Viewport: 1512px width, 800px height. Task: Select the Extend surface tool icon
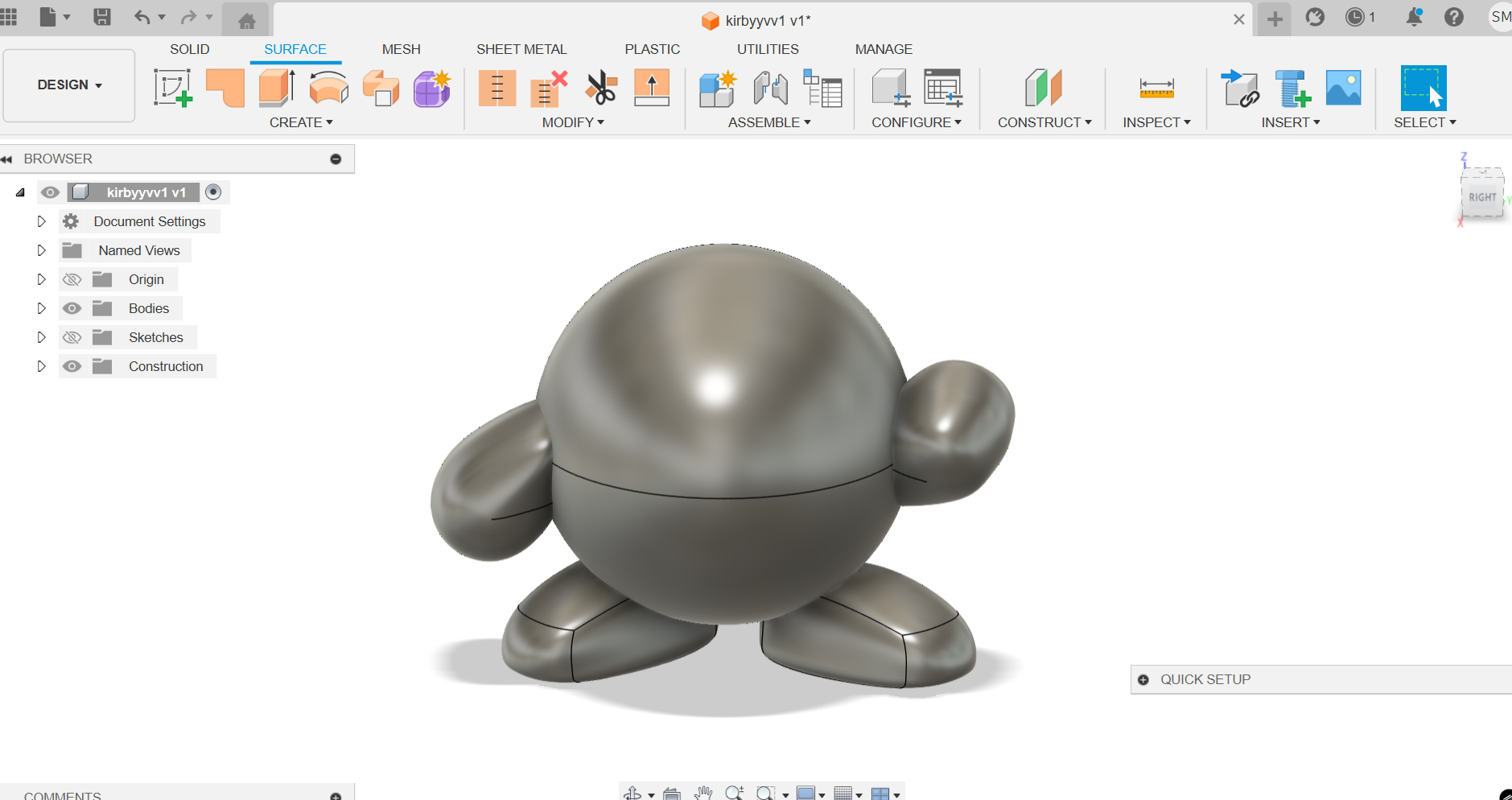(652, 88)
